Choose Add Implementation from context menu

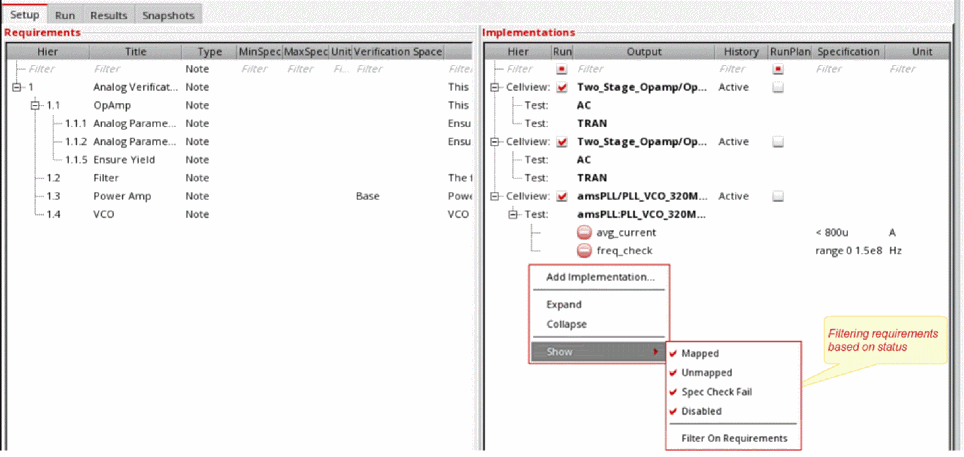pyautogui.click(x=600, y=277)
